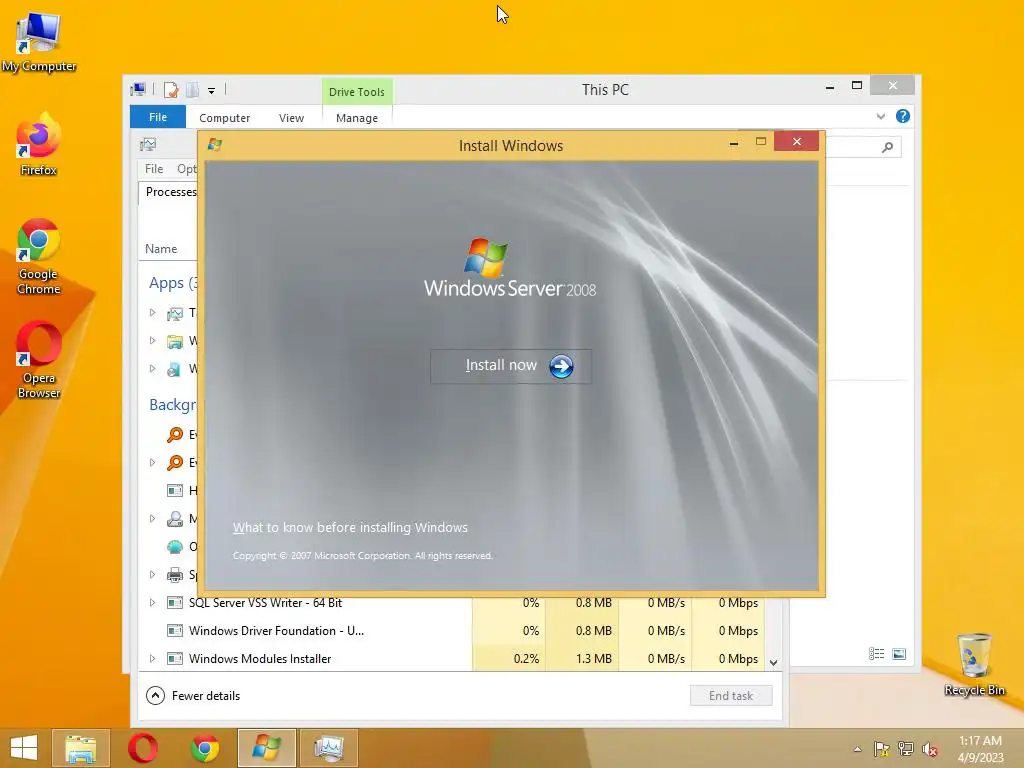1024x768 pixels.
Task: Open the Help icon in This PC
Action: point(903,116)
